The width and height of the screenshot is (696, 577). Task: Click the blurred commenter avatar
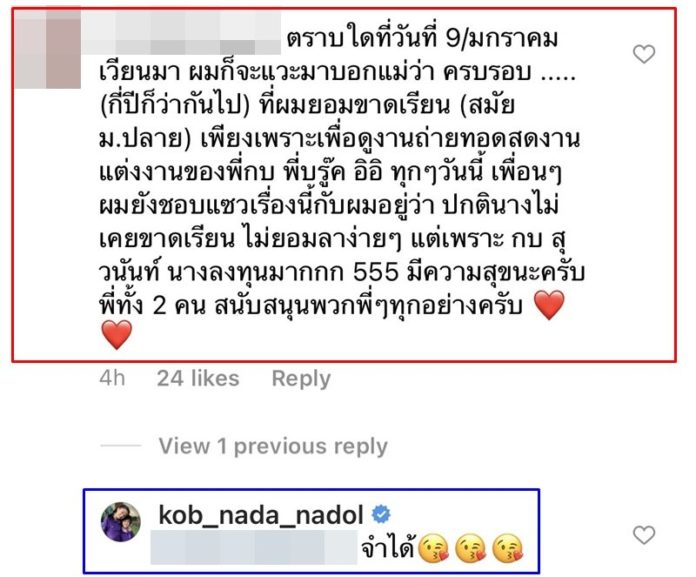tap(48, 48)
